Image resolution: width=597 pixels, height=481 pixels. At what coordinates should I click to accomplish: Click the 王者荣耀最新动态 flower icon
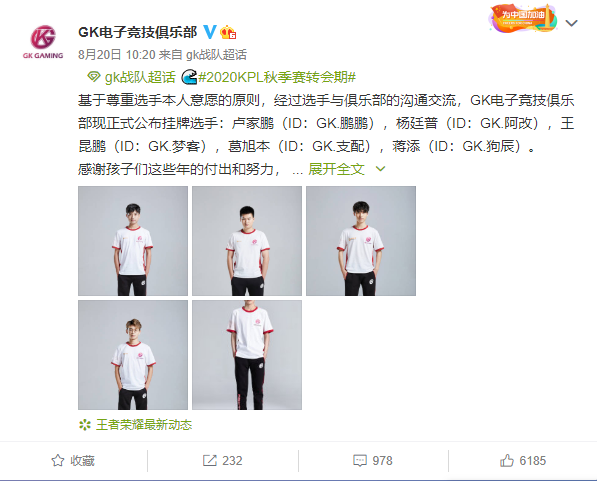coord(85,425)
